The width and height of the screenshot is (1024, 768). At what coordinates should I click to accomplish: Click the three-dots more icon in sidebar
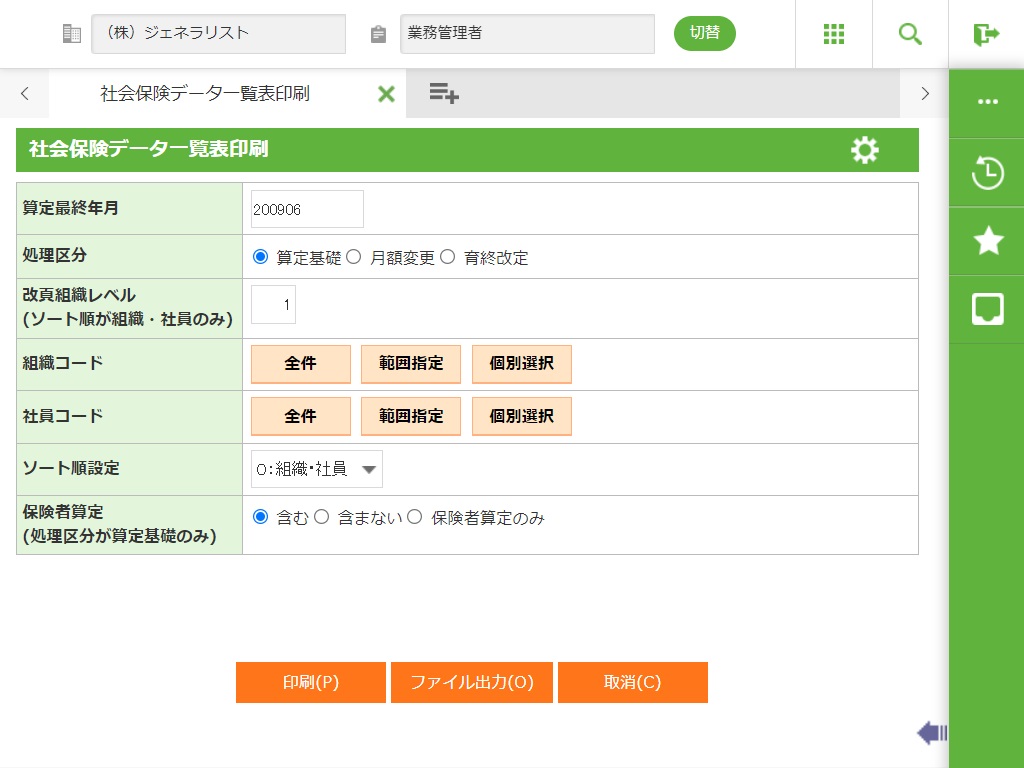coord(987,103)
